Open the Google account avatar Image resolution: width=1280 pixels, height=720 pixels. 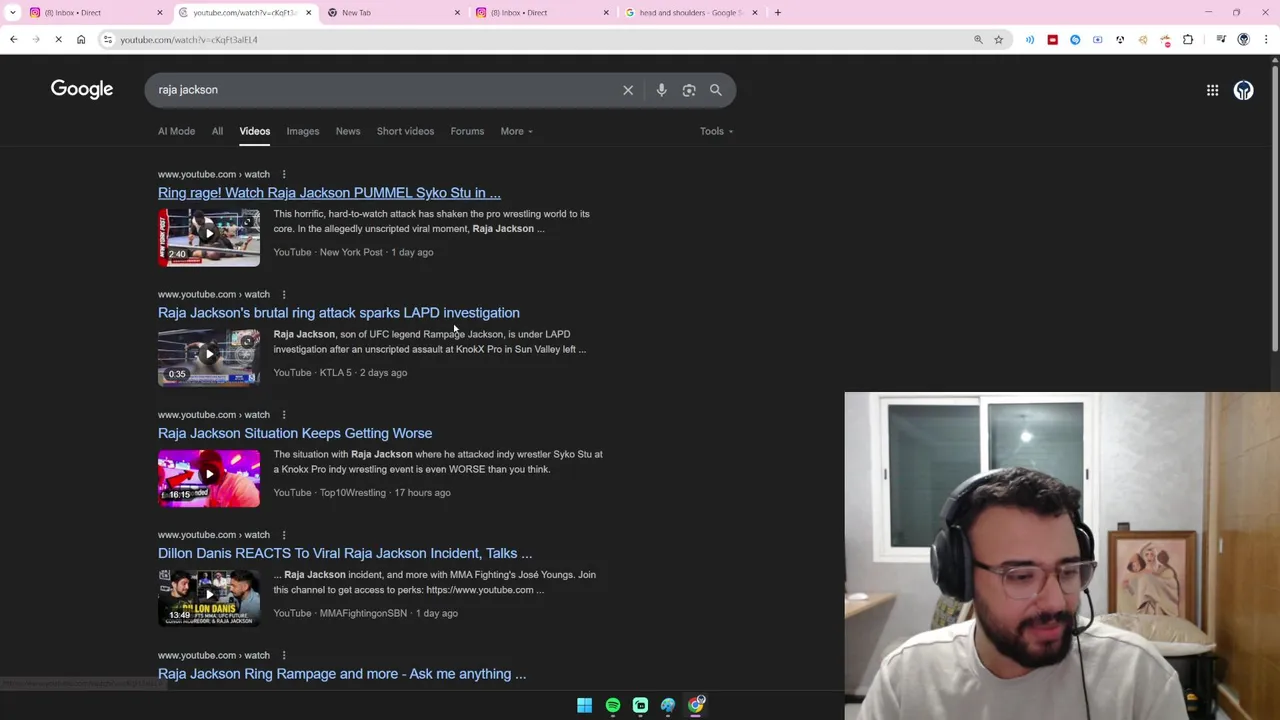pyautogui.click(x=1243, y=90)
